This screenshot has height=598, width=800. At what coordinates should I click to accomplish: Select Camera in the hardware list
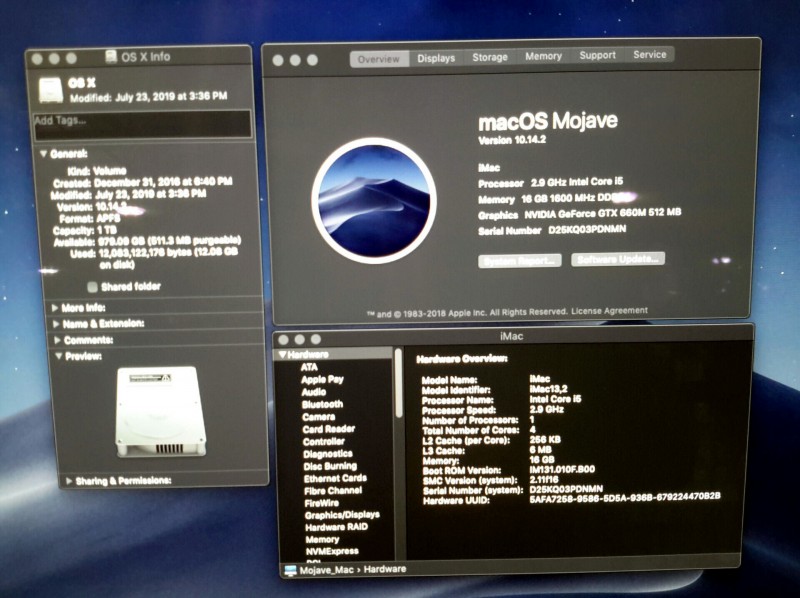[318, 417]
